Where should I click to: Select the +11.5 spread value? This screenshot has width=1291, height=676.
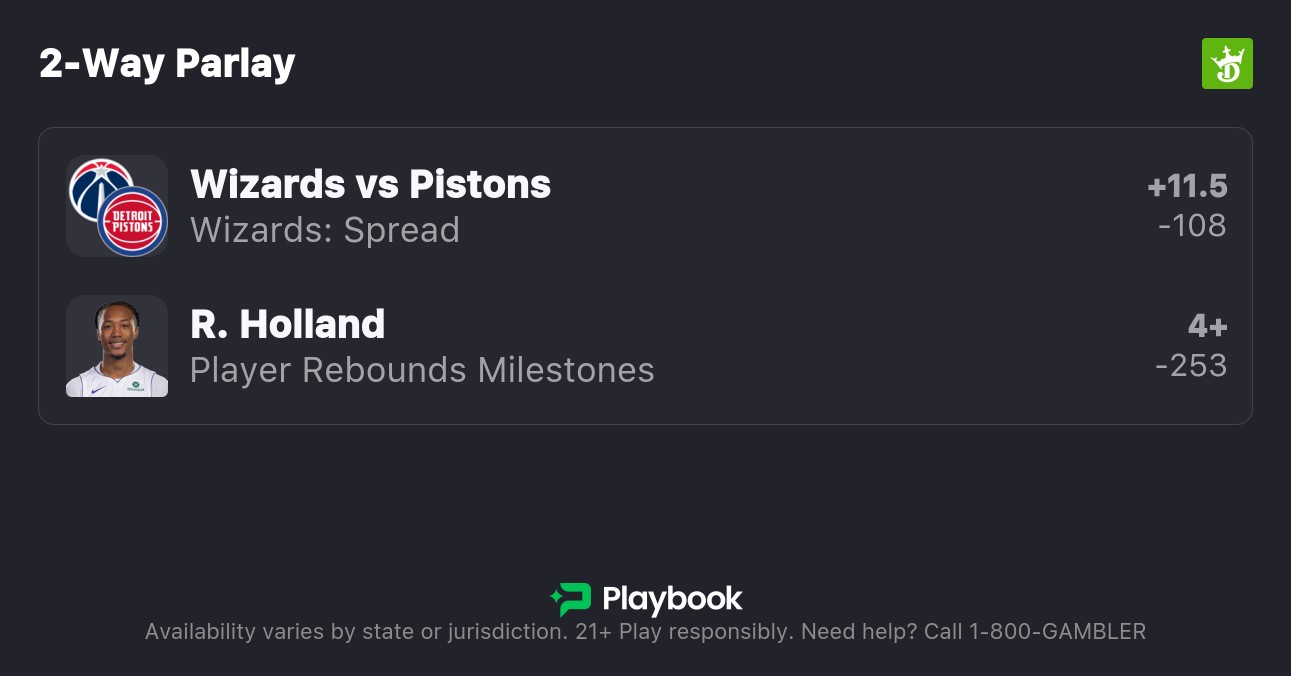(x=1187, y=186)
